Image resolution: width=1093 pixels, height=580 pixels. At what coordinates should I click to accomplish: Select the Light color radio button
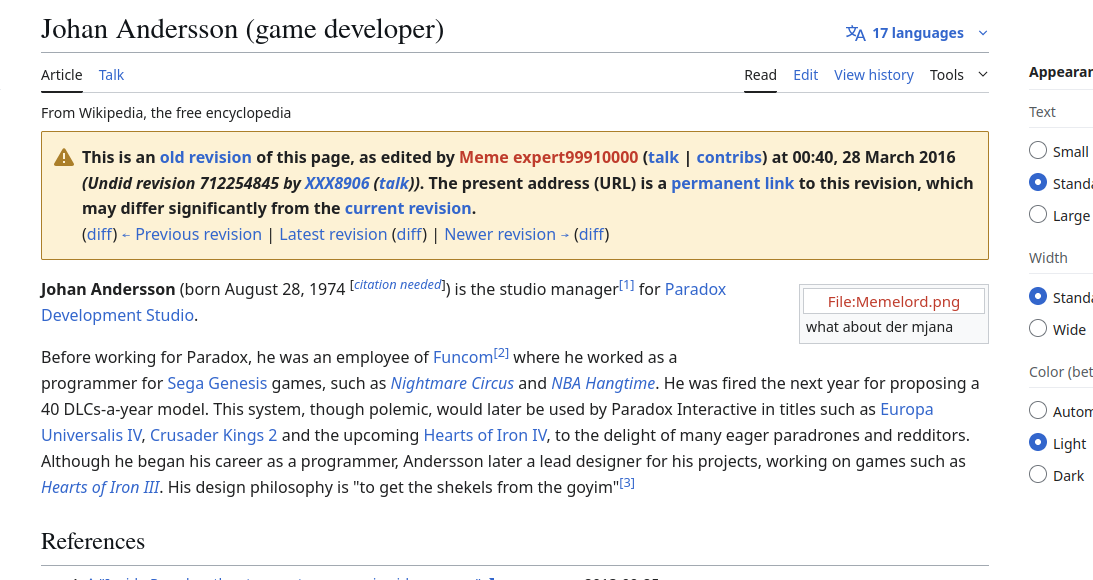[x=1038, y=443]
